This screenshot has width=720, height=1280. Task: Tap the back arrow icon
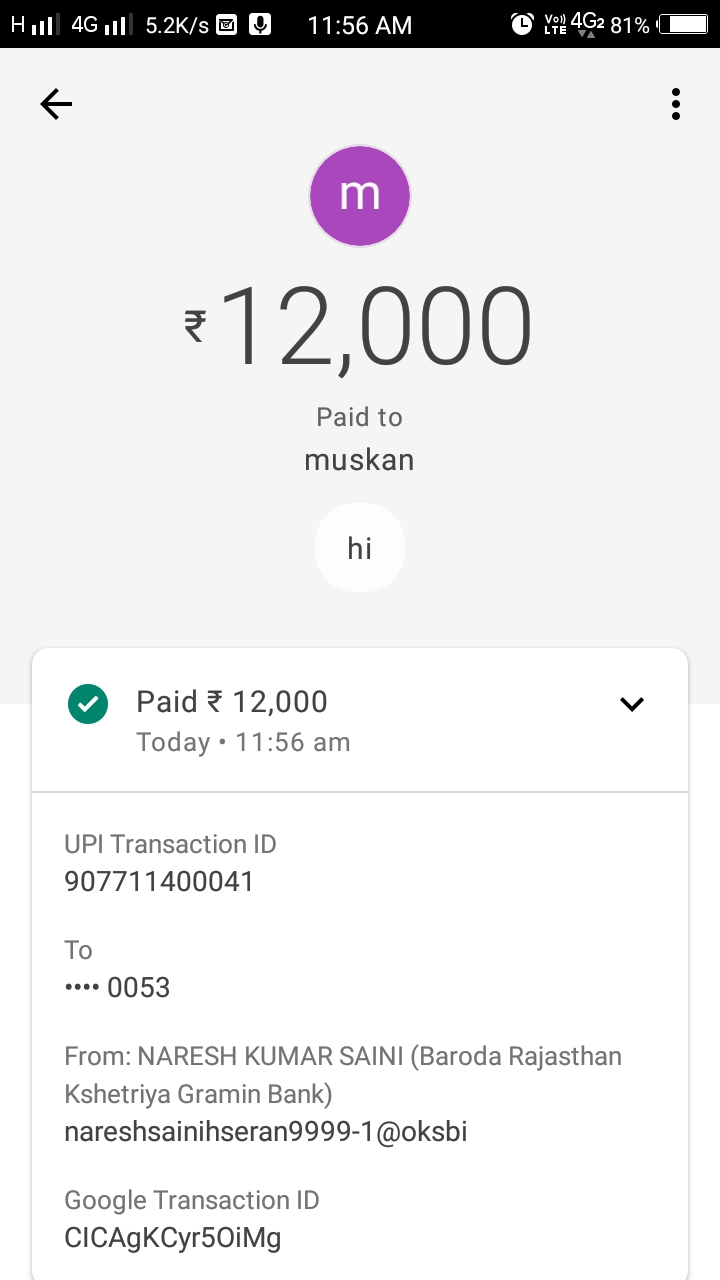(56, 104)
